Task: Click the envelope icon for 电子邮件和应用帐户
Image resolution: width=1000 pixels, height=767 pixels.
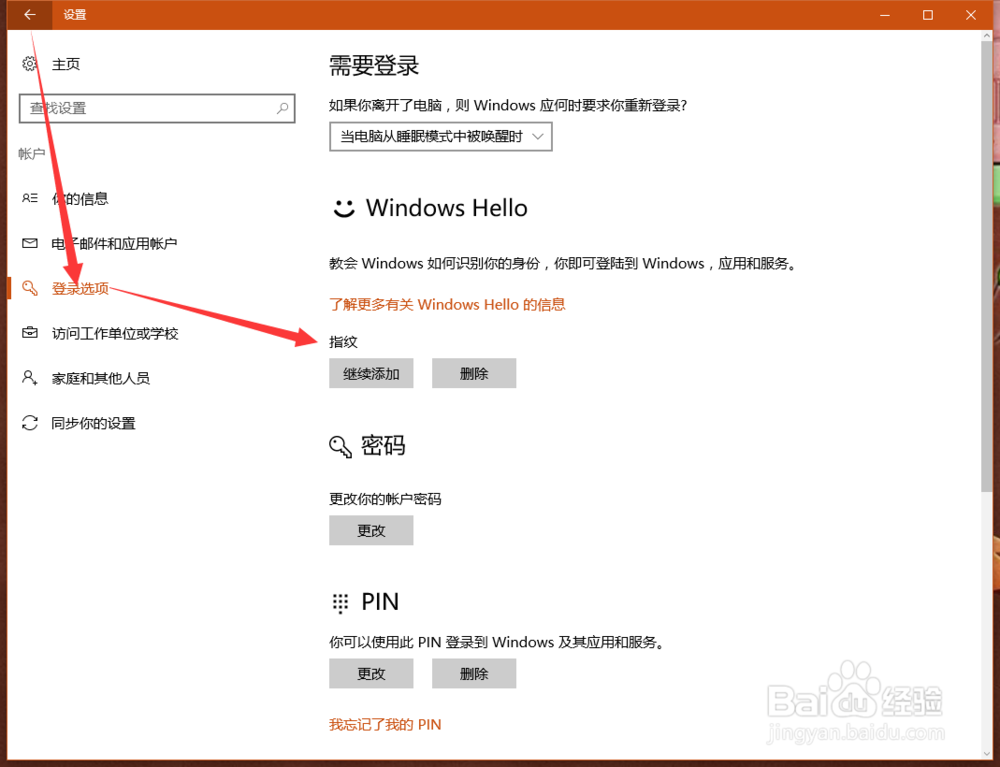Action: click(29, 244)
